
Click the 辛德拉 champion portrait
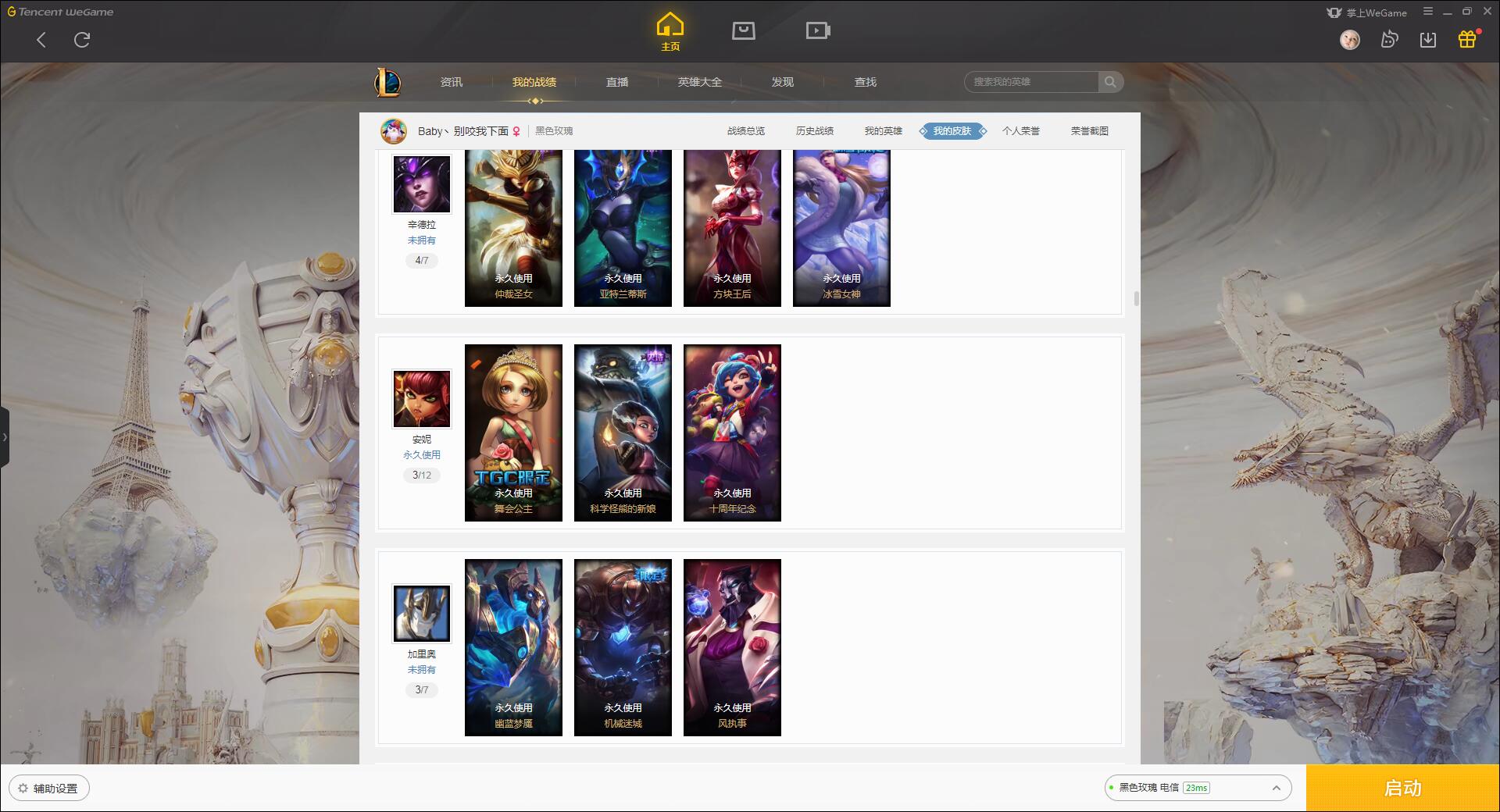422,184
